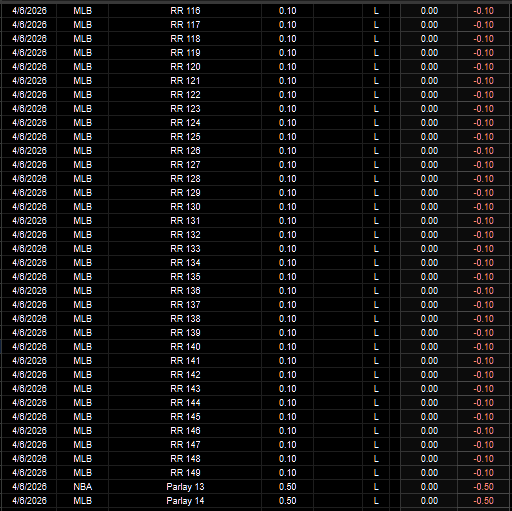
Task: Select cell labeled RR 142
Action: tap(185, 375)
